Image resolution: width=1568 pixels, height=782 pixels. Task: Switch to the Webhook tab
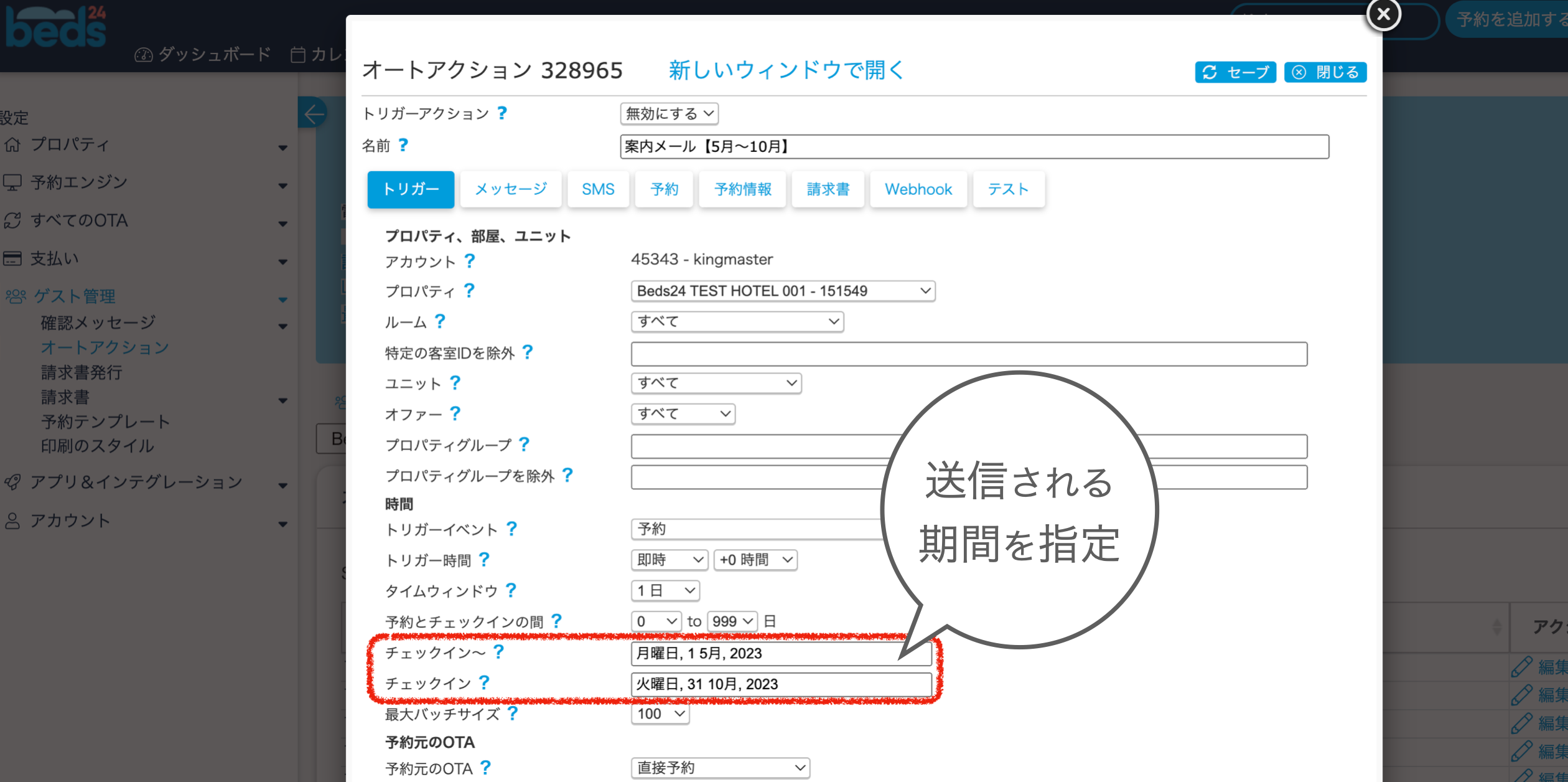(x=918, y=189)
